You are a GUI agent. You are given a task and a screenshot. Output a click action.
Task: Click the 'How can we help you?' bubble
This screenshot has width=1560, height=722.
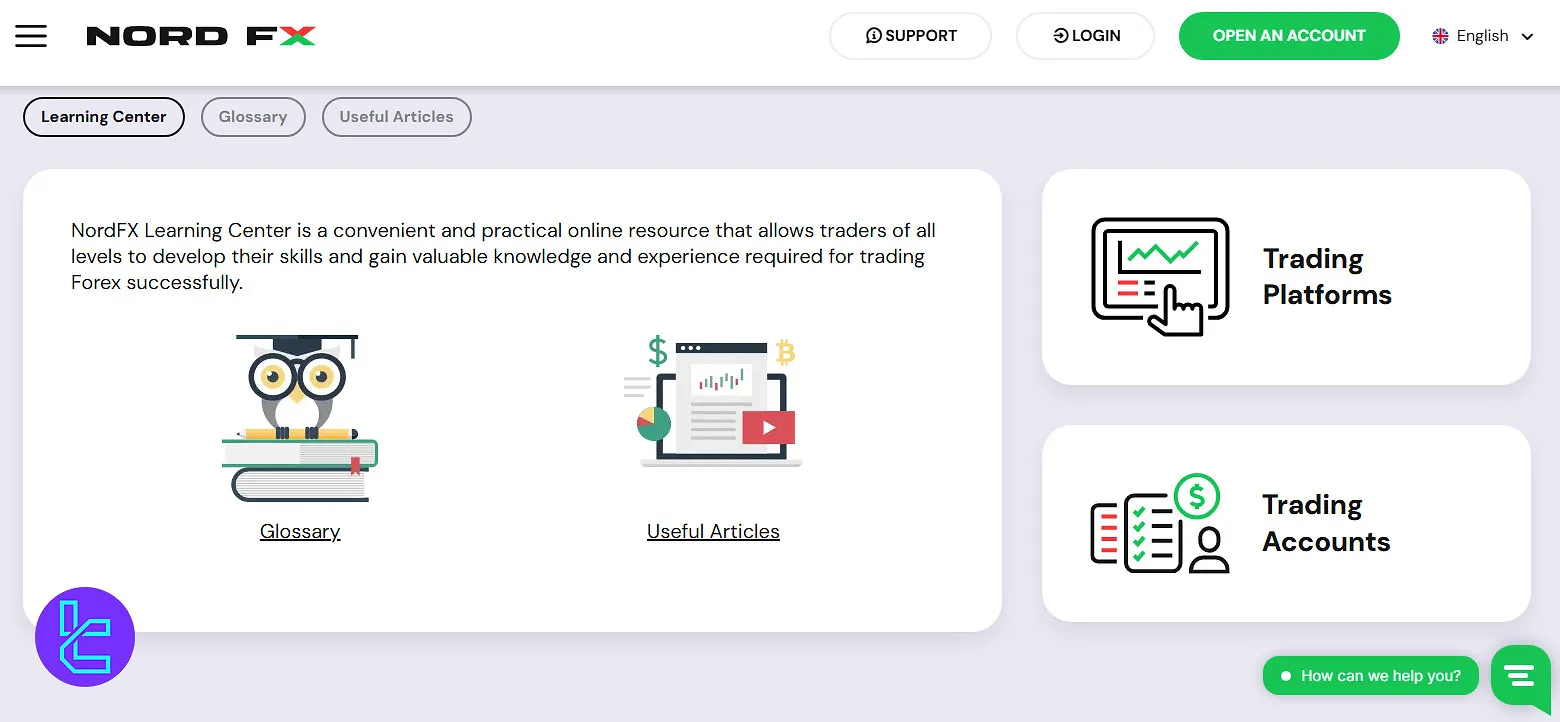pos(1370,676)
